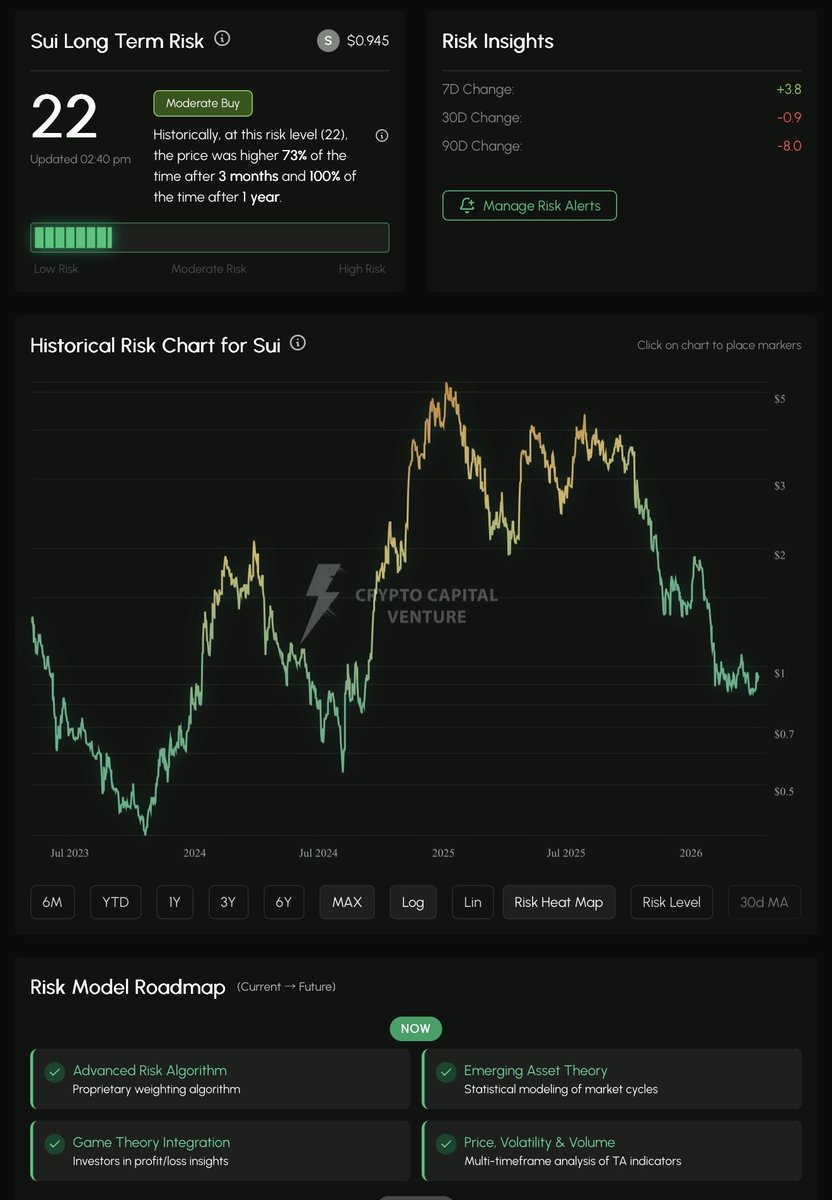This screenshot has width=832, height=1200.
Task: Enable the 30d MA overlay
Action: click(x=764, y=902)
